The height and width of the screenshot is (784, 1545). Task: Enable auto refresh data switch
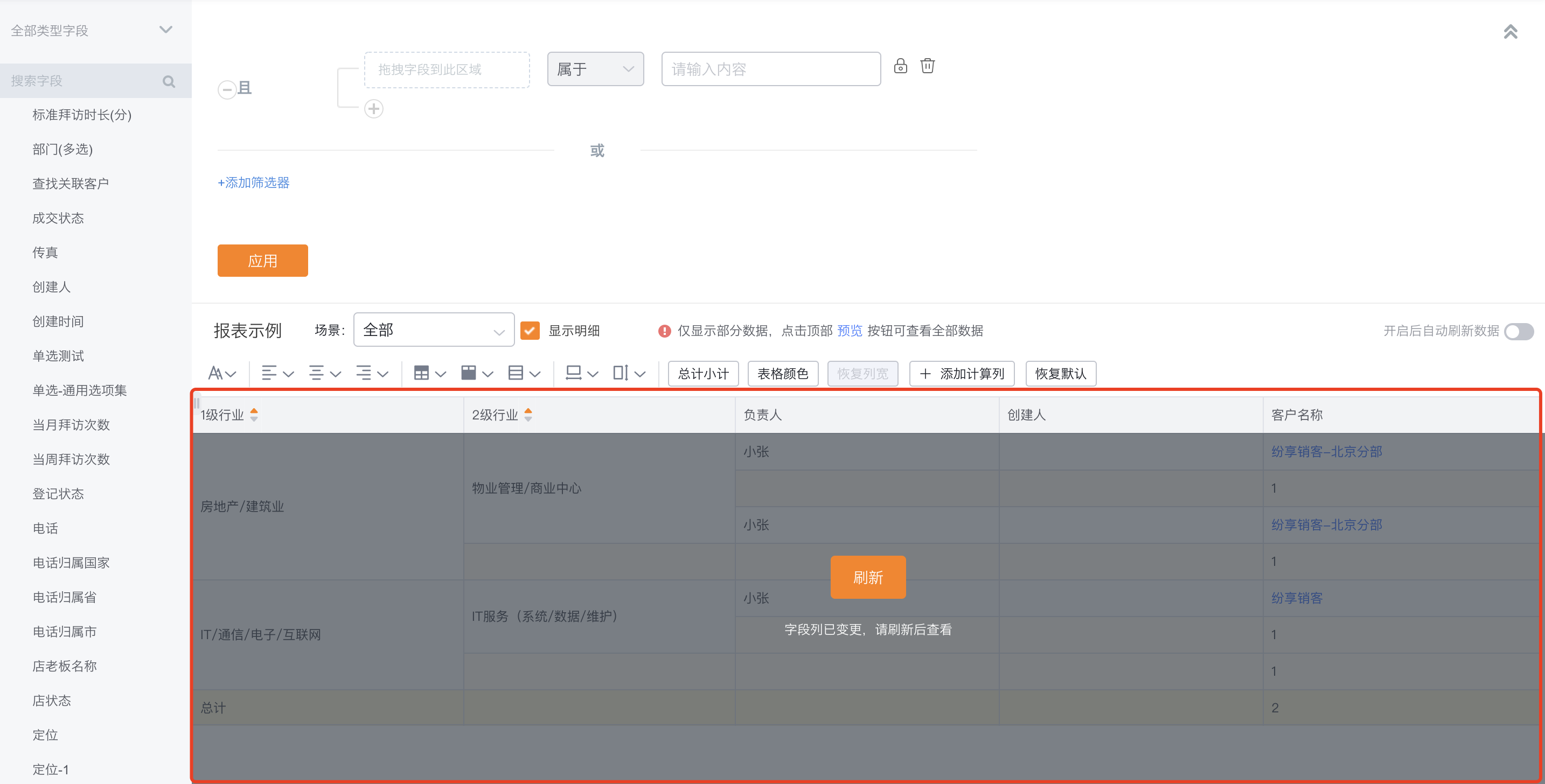click(1519, 332)
